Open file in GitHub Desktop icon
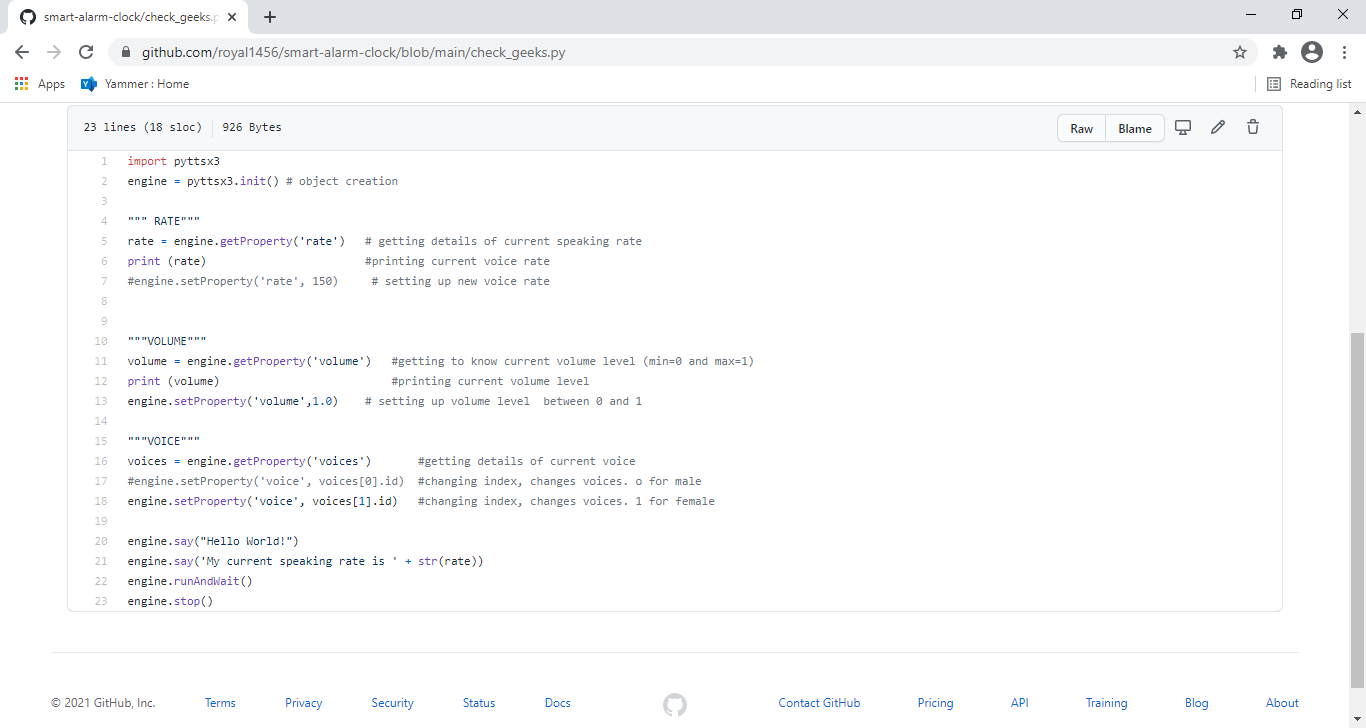The image size is (1366, 728). [x=1183, y=128]
